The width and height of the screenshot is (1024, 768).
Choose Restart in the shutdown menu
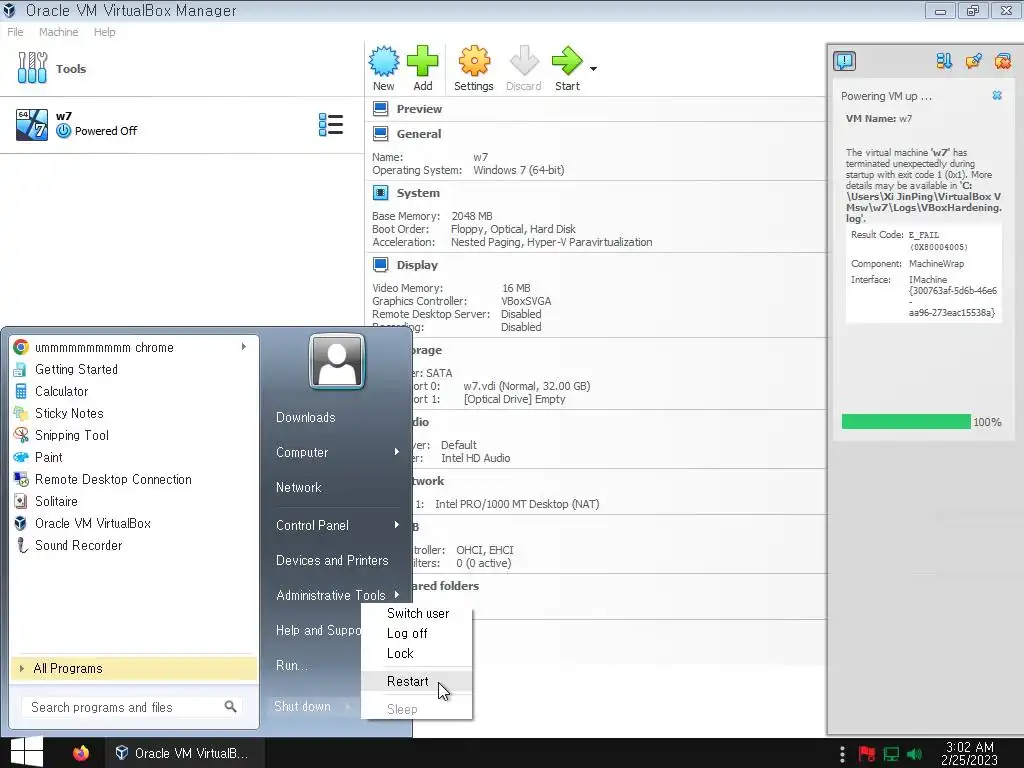tap(417, 681)
